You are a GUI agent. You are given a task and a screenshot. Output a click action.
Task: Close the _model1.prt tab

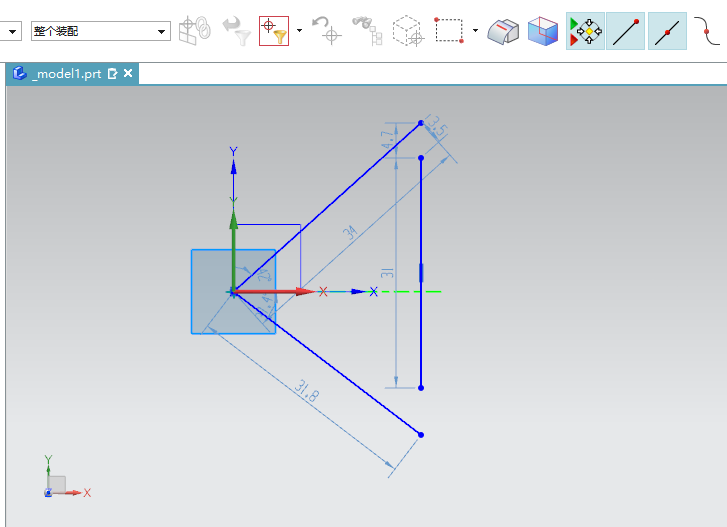coord(128,73)
